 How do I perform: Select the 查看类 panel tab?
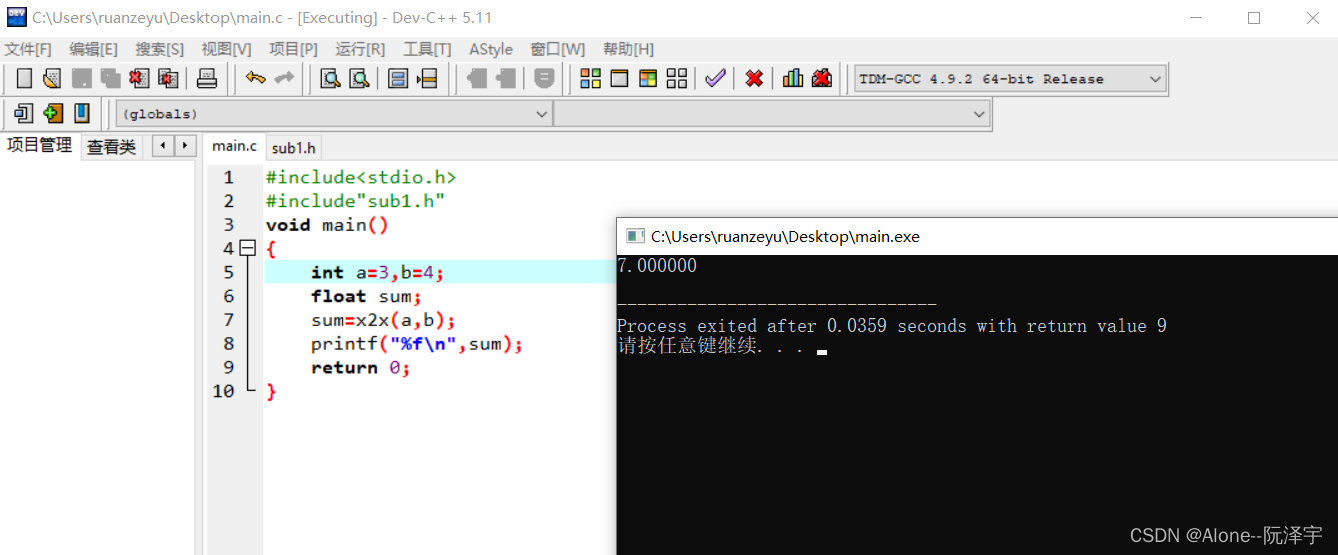(x=111, y=147)
